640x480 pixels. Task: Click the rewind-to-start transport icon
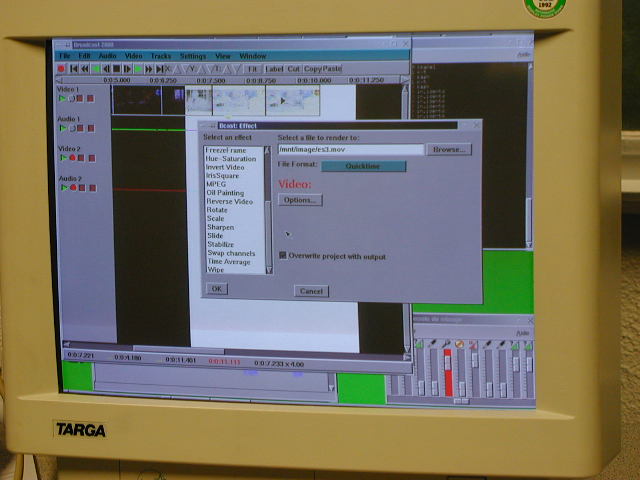74,69
